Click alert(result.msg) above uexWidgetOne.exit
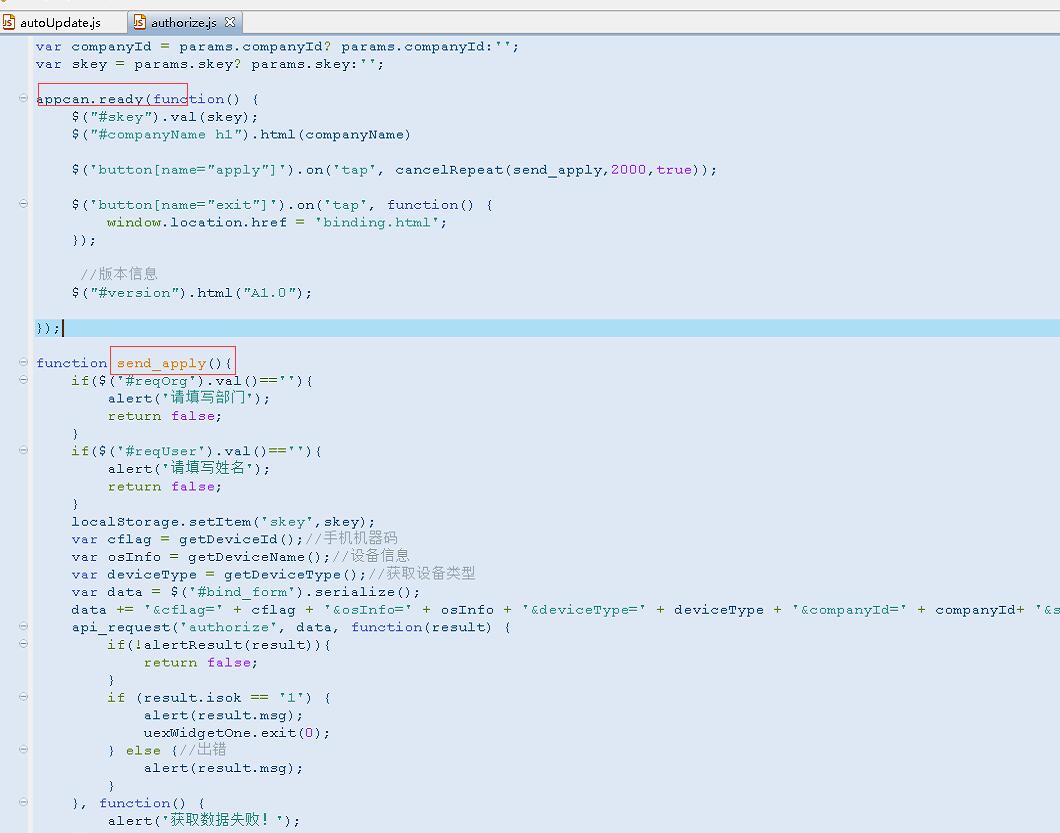The width and height of the screenshot is (1060, 833). [223, 715]
